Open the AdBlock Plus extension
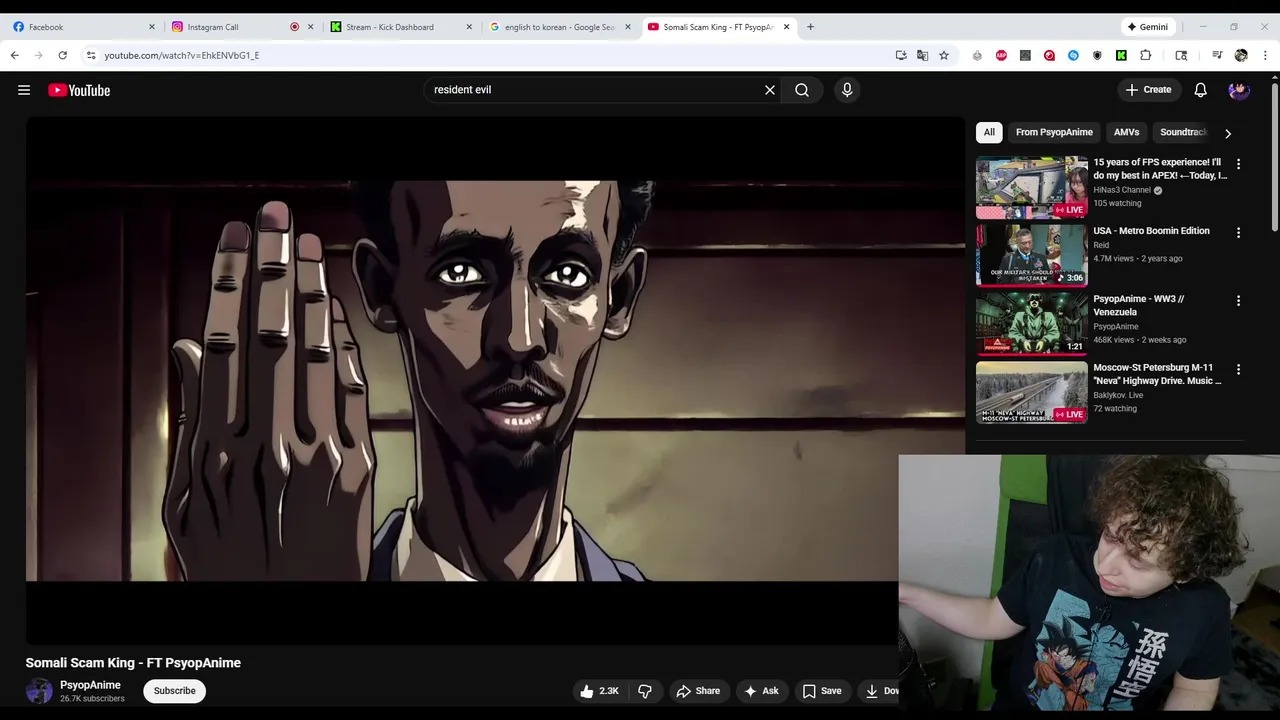Viewport: 1280px width, 720px height. 1001,55
